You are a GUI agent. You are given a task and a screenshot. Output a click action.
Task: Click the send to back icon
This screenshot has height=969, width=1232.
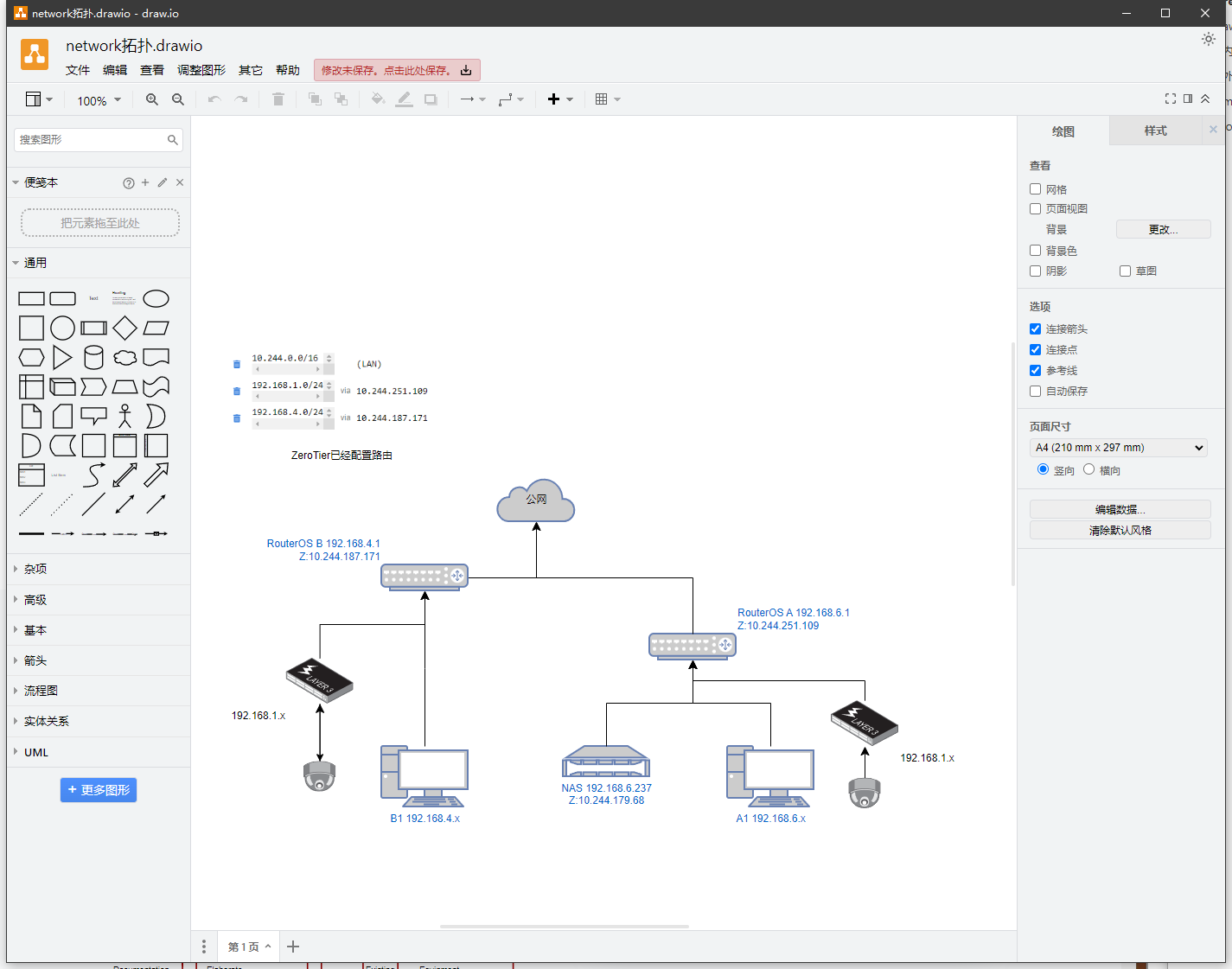tap(341, 99)
